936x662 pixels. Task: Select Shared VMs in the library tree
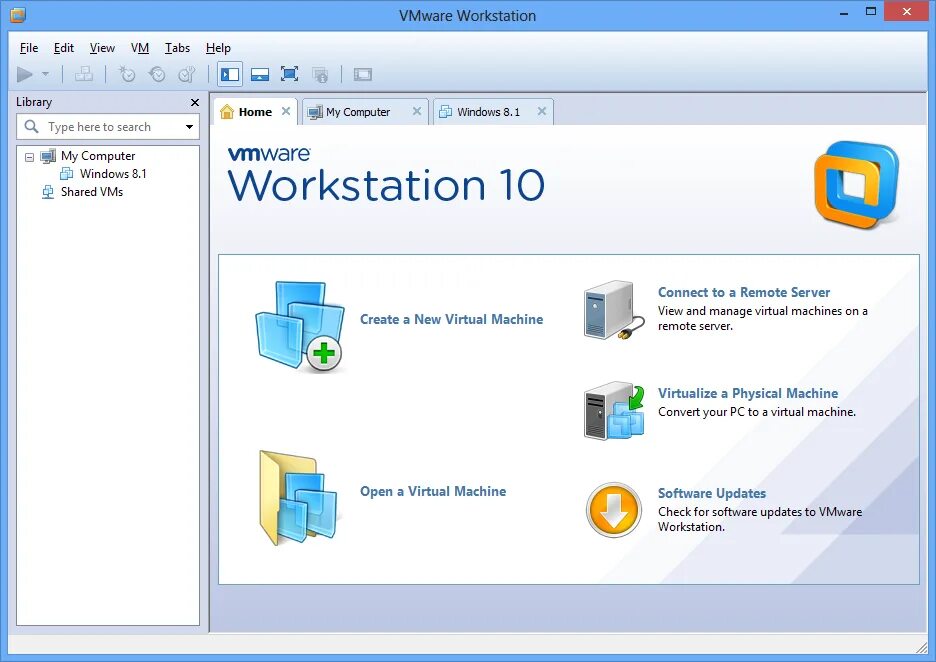tap(91, 192)
